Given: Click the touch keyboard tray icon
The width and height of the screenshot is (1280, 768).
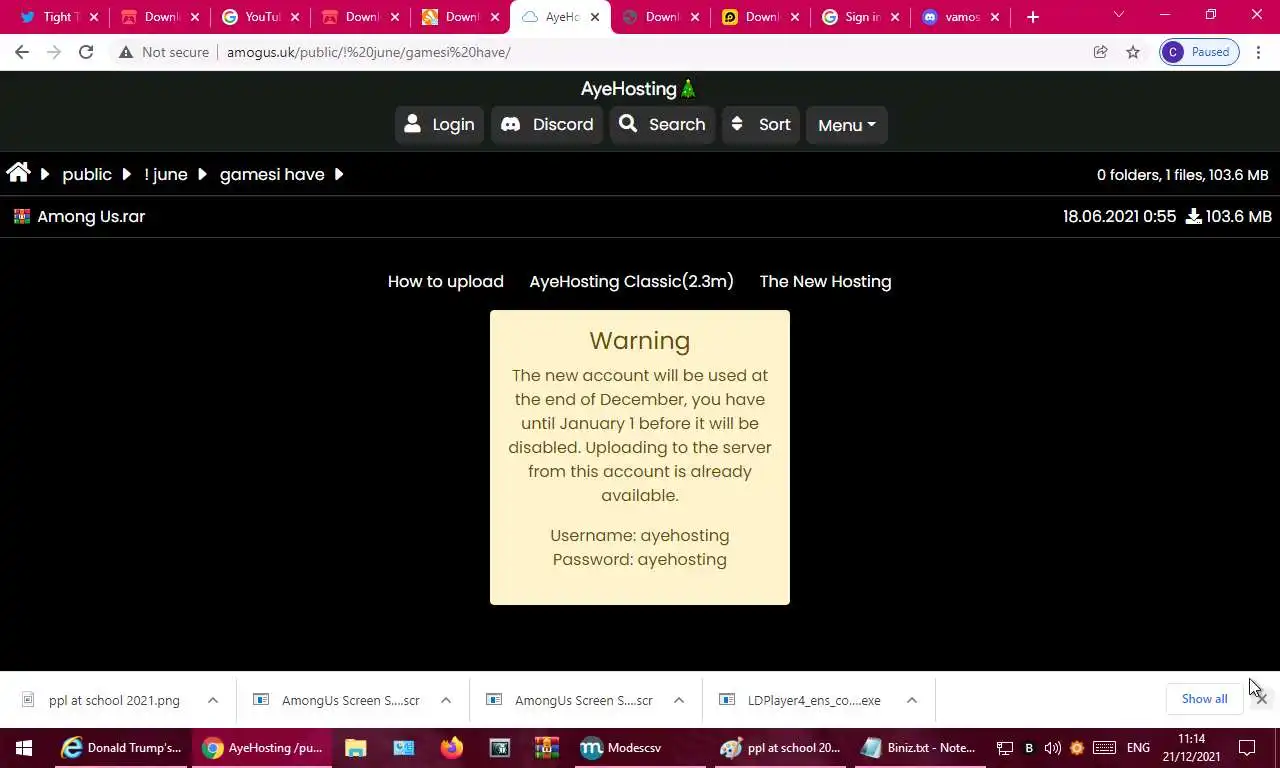Looking at the screenshot, I should pos(1104,748).
